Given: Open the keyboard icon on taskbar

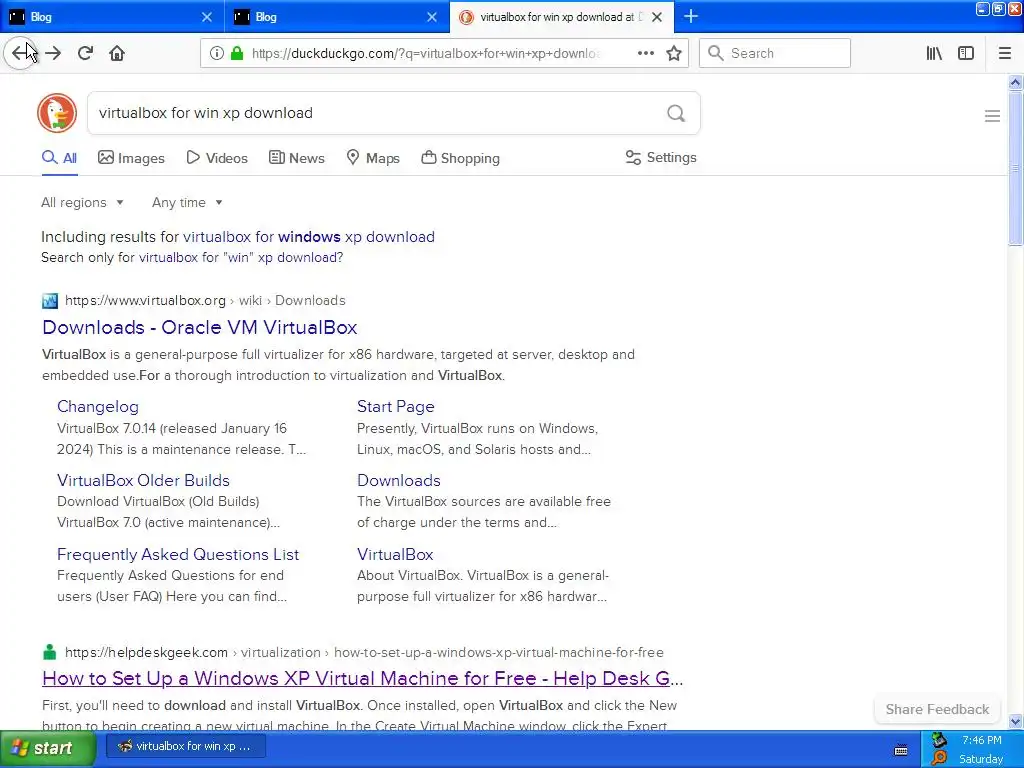Looking at the screenshot, I should coord(901,750).
